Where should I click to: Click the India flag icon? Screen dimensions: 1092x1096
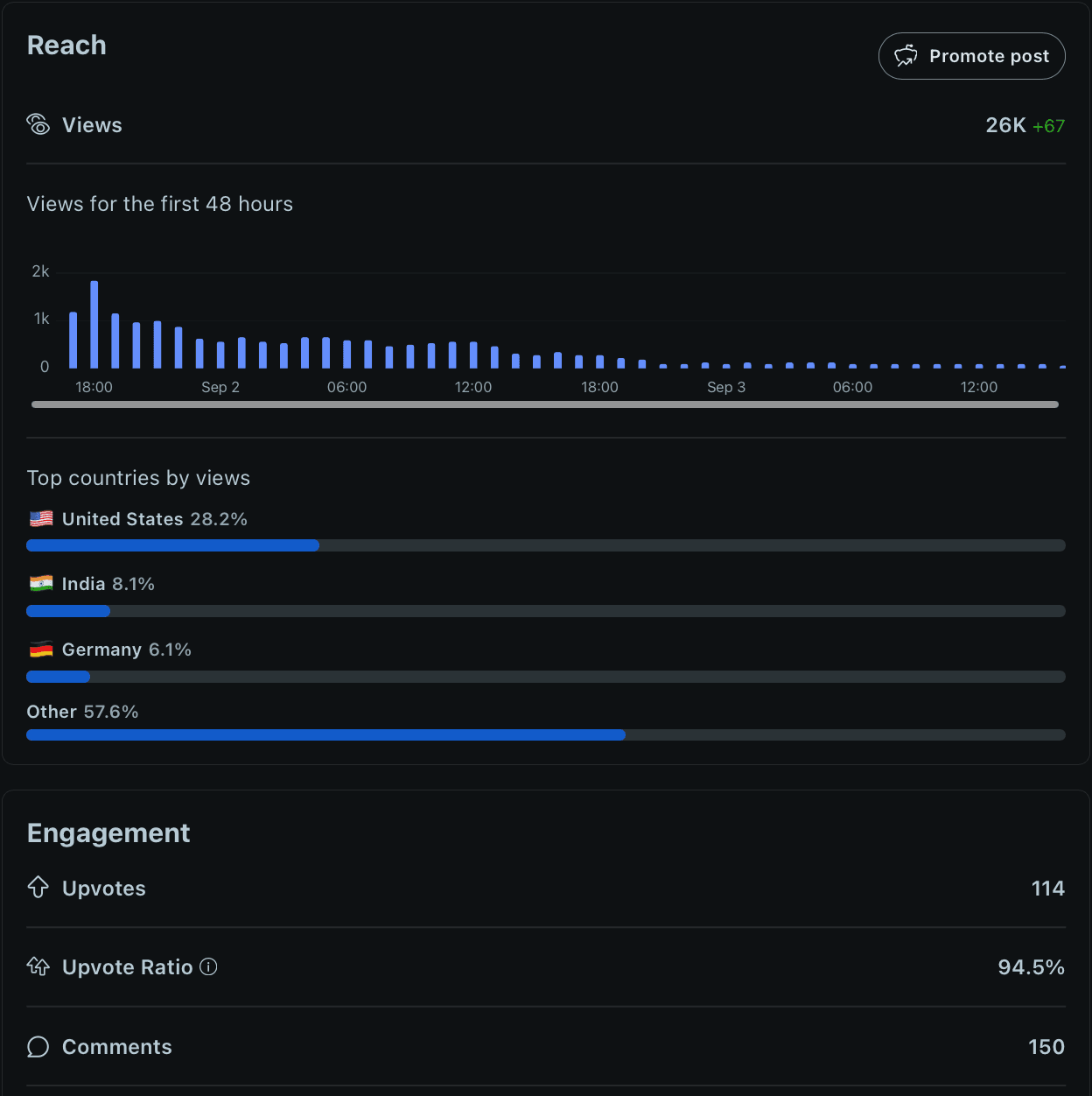(41, 584)
